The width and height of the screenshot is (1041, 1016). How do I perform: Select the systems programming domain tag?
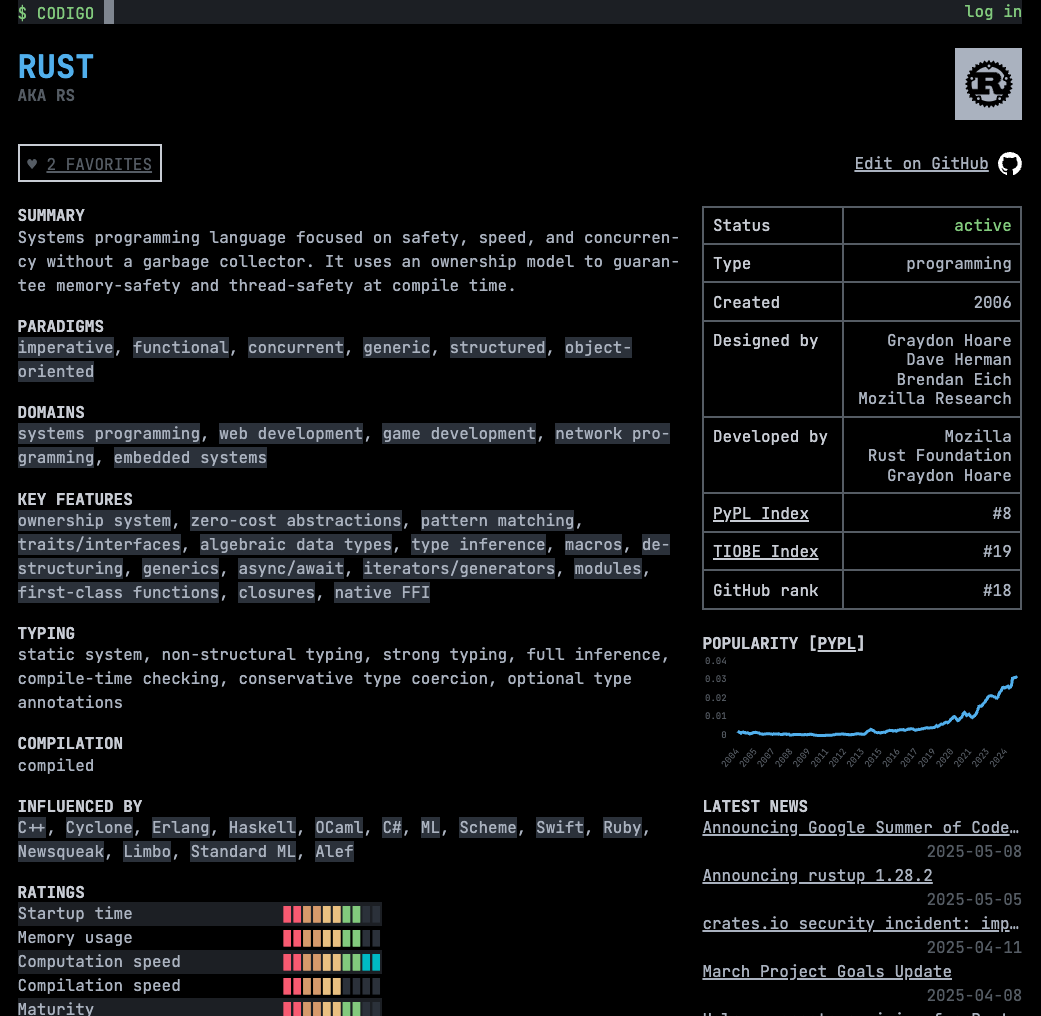click(x=109, y=434)
